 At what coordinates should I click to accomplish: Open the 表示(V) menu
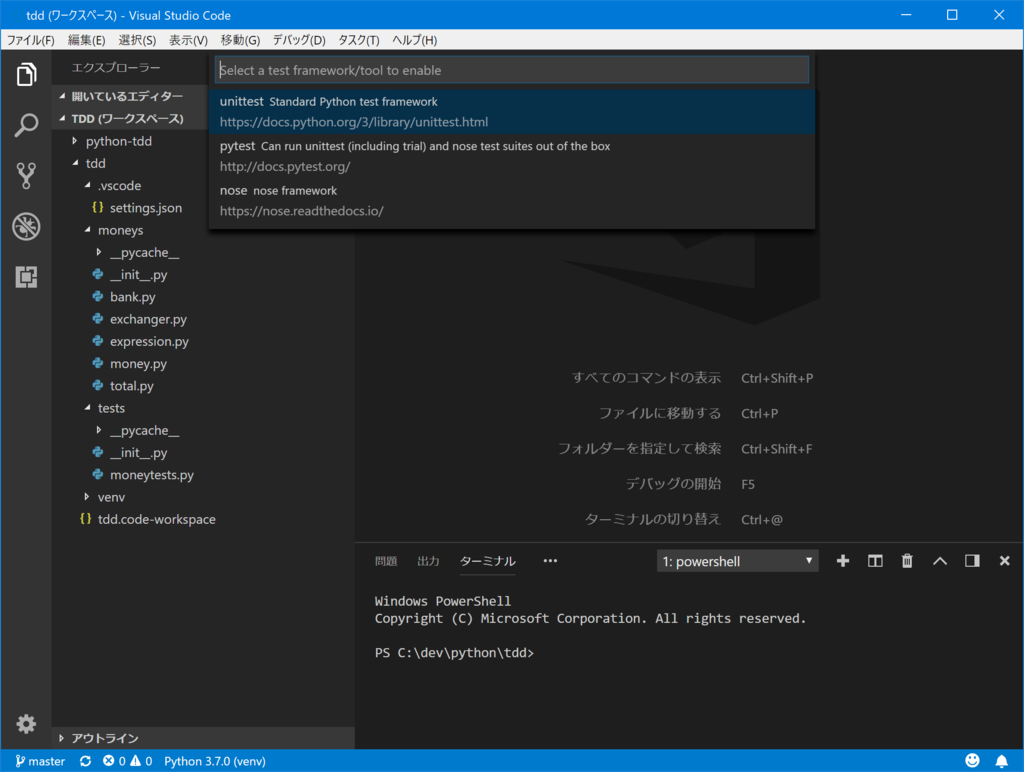188,40
